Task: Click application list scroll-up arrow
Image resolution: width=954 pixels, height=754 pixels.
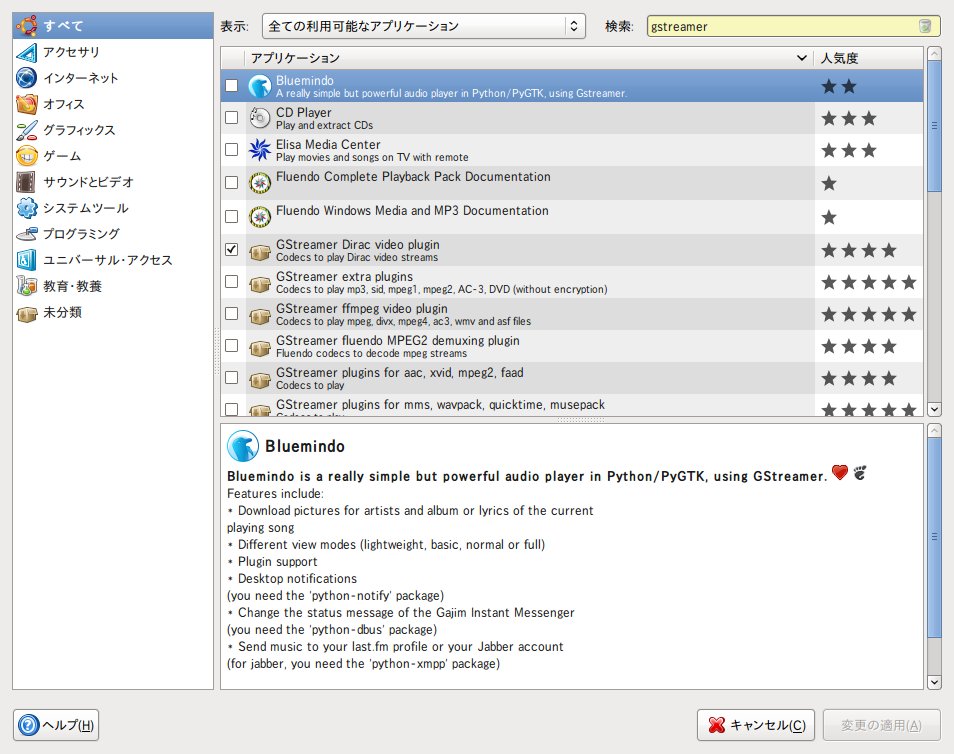Action: pyautogui.click(x=934, y=54)
